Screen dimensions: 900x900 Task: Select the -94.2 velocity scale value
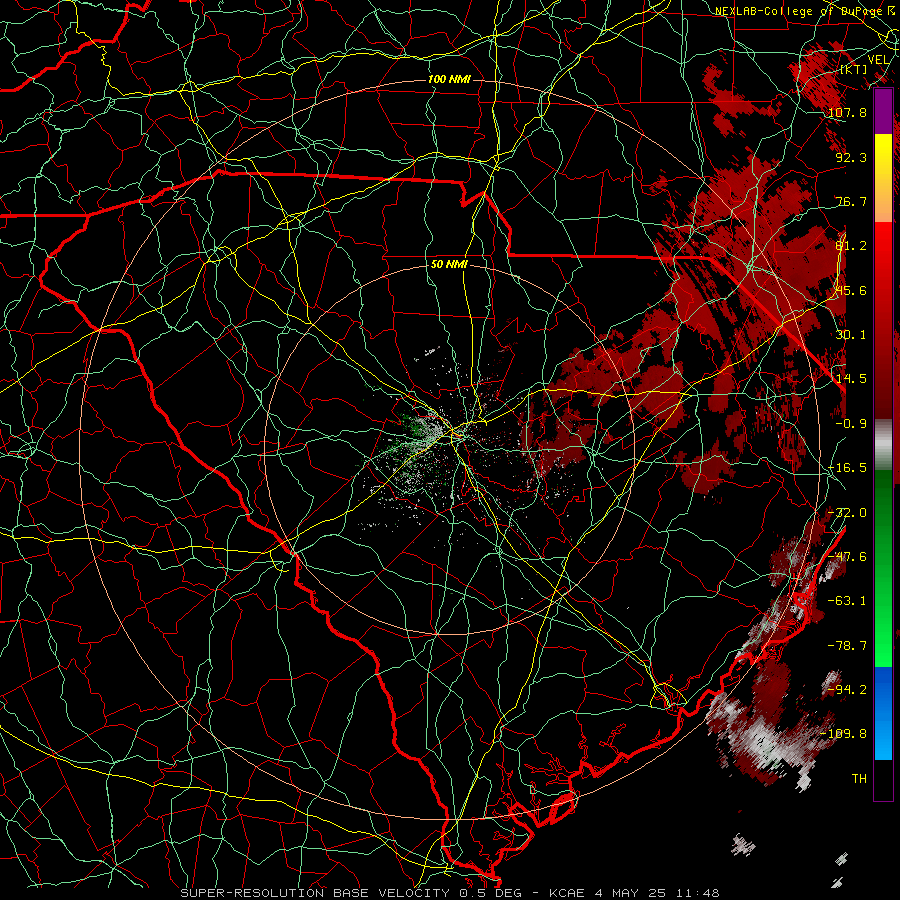coord(847,689)
